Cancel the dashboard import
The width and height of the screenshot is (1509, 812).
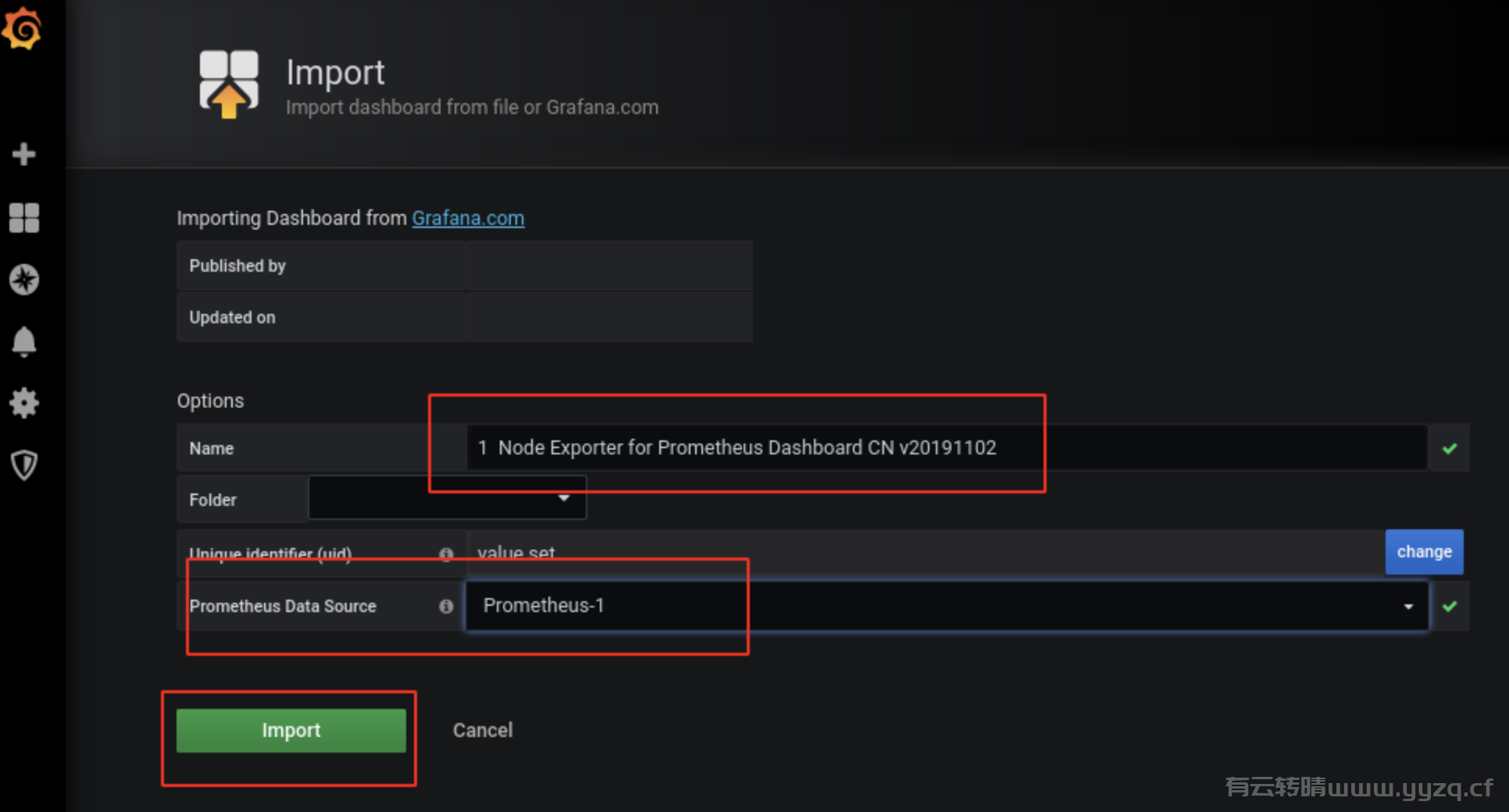pyautogui.click(x=483, y=730)
